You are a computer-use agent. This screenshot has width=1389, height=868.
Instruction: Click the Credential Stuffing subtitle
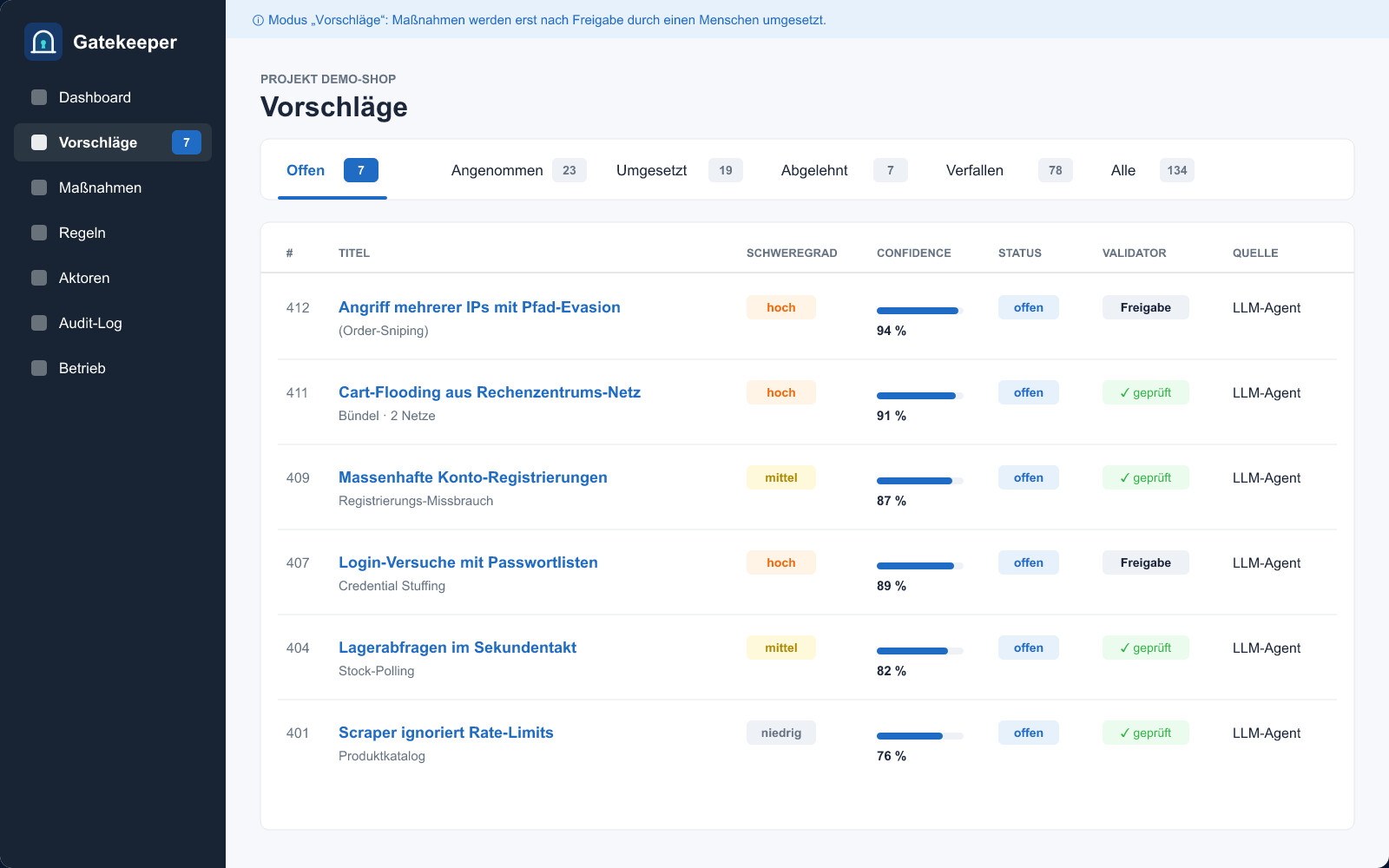tap(392, 586)
